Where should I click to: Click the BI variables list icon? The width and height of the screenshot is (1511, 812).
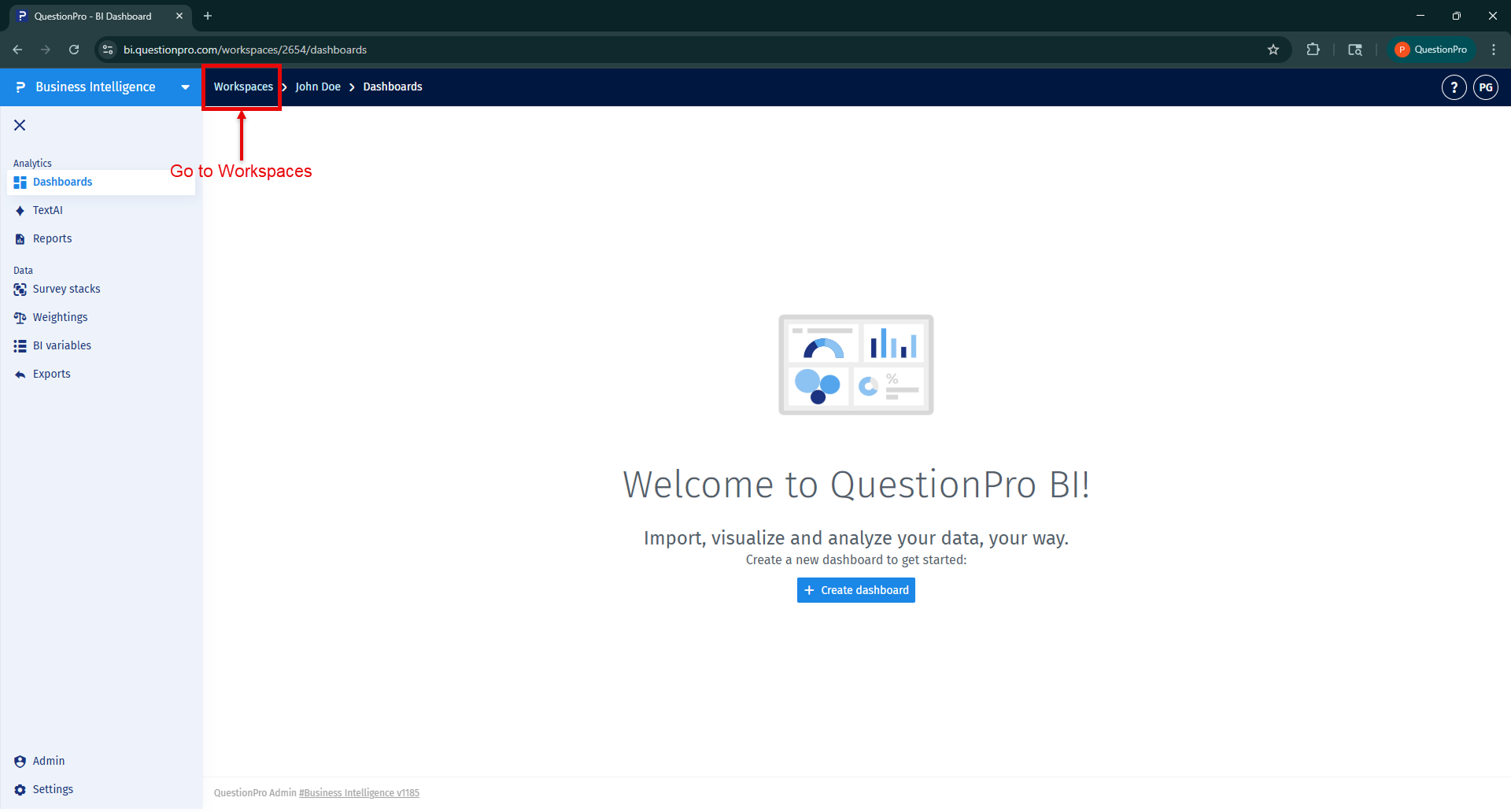tap(20, 346)
